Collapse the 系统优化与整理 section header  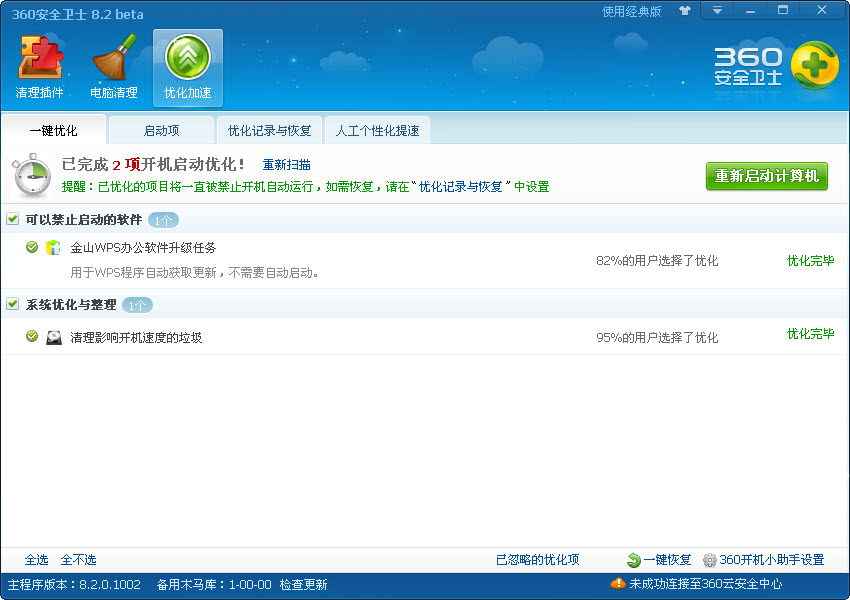(x=71, y=304)
